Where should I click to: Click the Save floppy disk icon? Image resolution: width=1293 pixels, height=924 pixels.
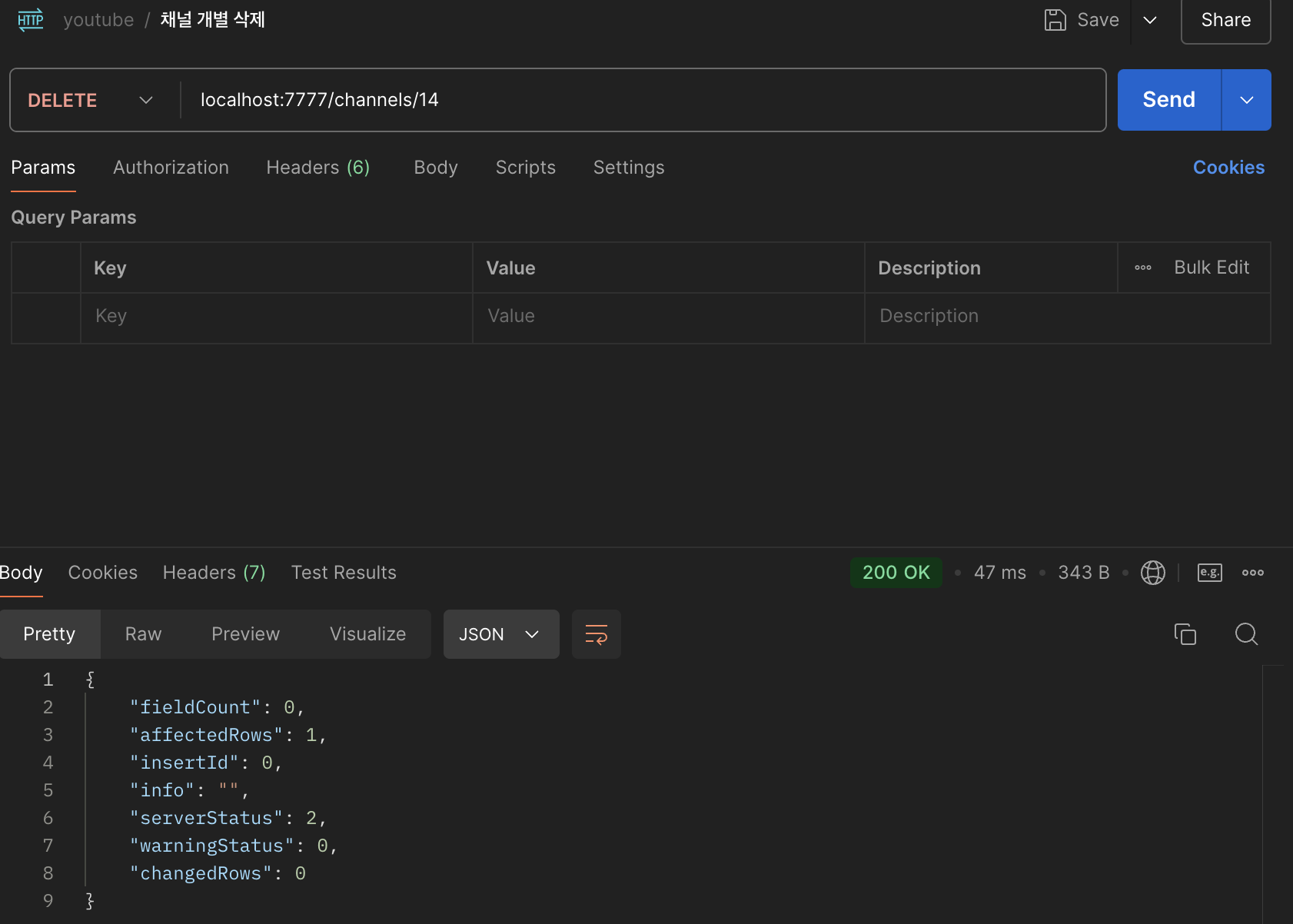[x=1055, y=20]
